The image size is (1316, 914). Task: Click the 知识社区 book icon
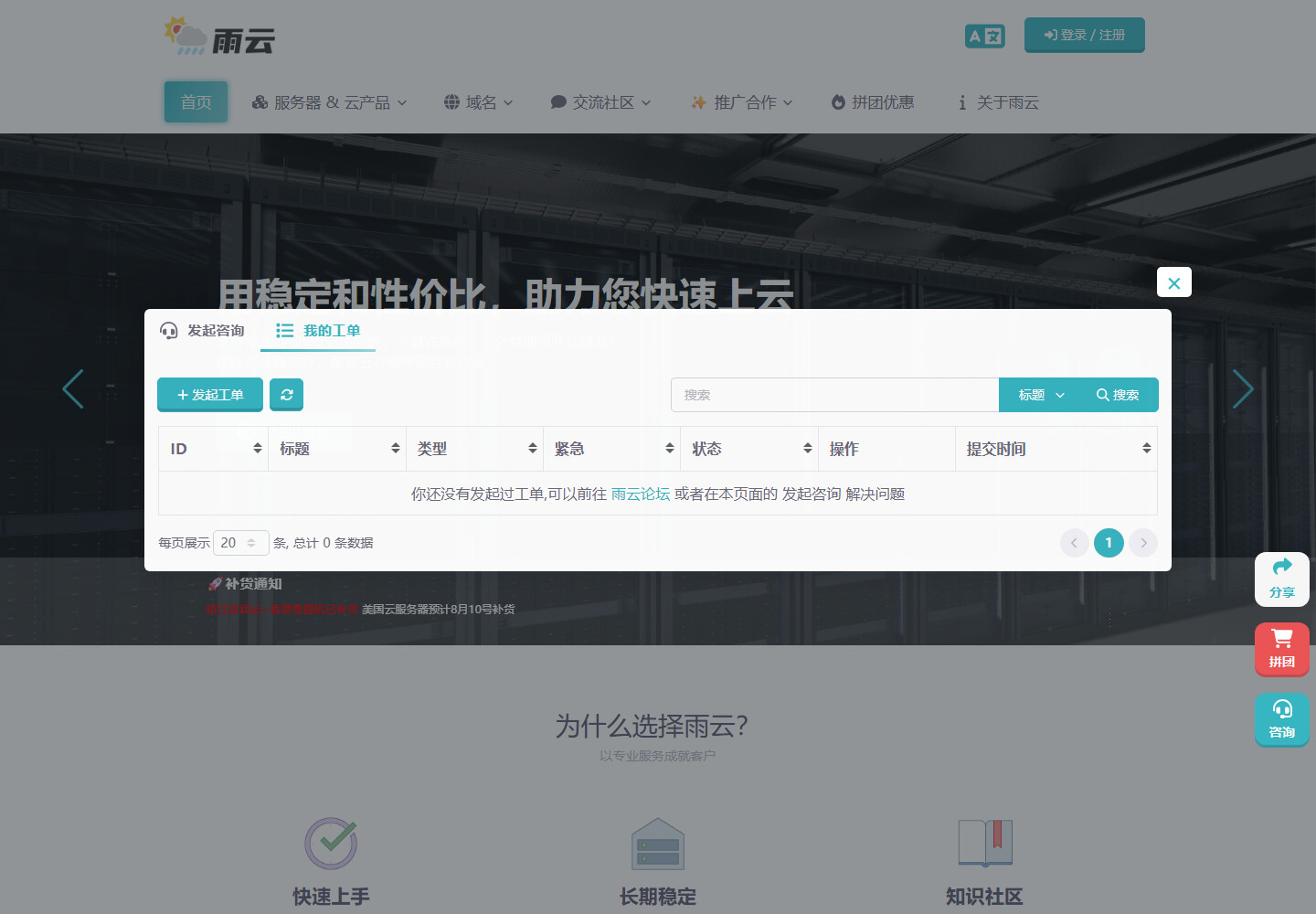click(x=985, y=843)
